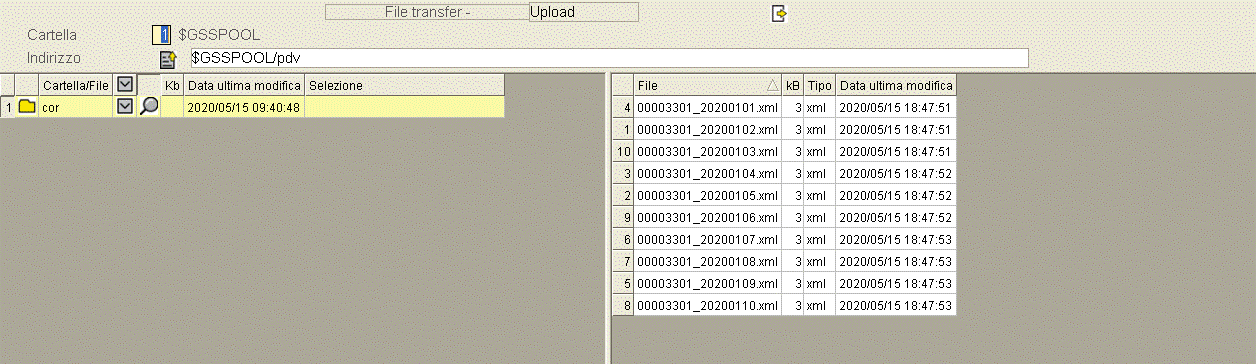Image resolution: width=1256 pixels, height=364 pixels.
Task: Click the Tipo column header
Action: [x=820, y=85]
